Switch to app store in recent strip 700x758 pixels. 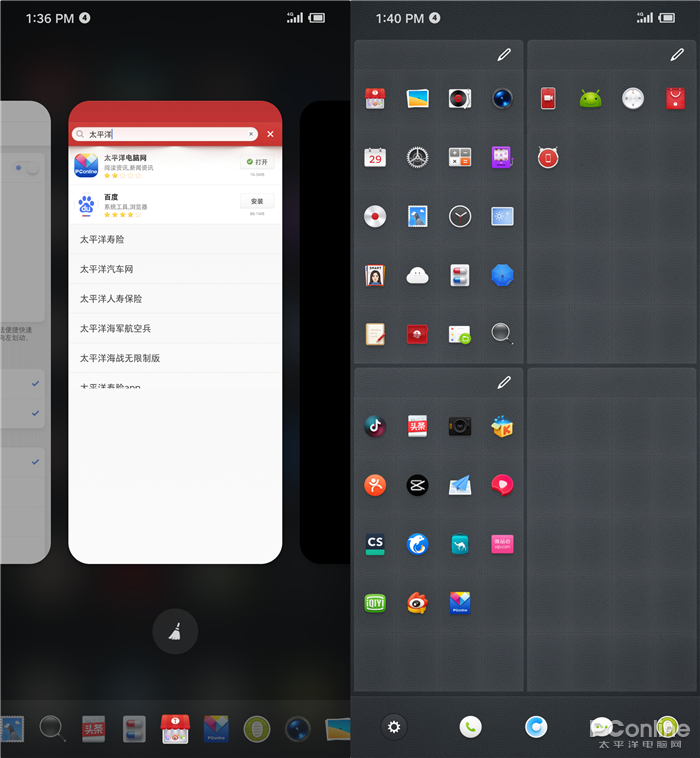click(x=175, y=729)
